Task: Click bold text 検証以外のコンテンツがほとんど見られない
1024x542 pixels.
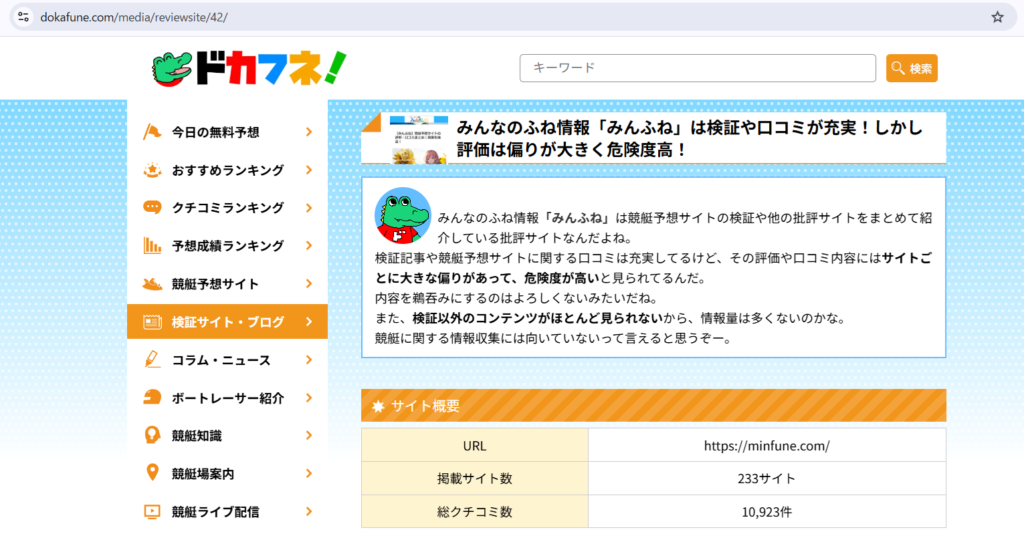Action: (x=537, y=319)
